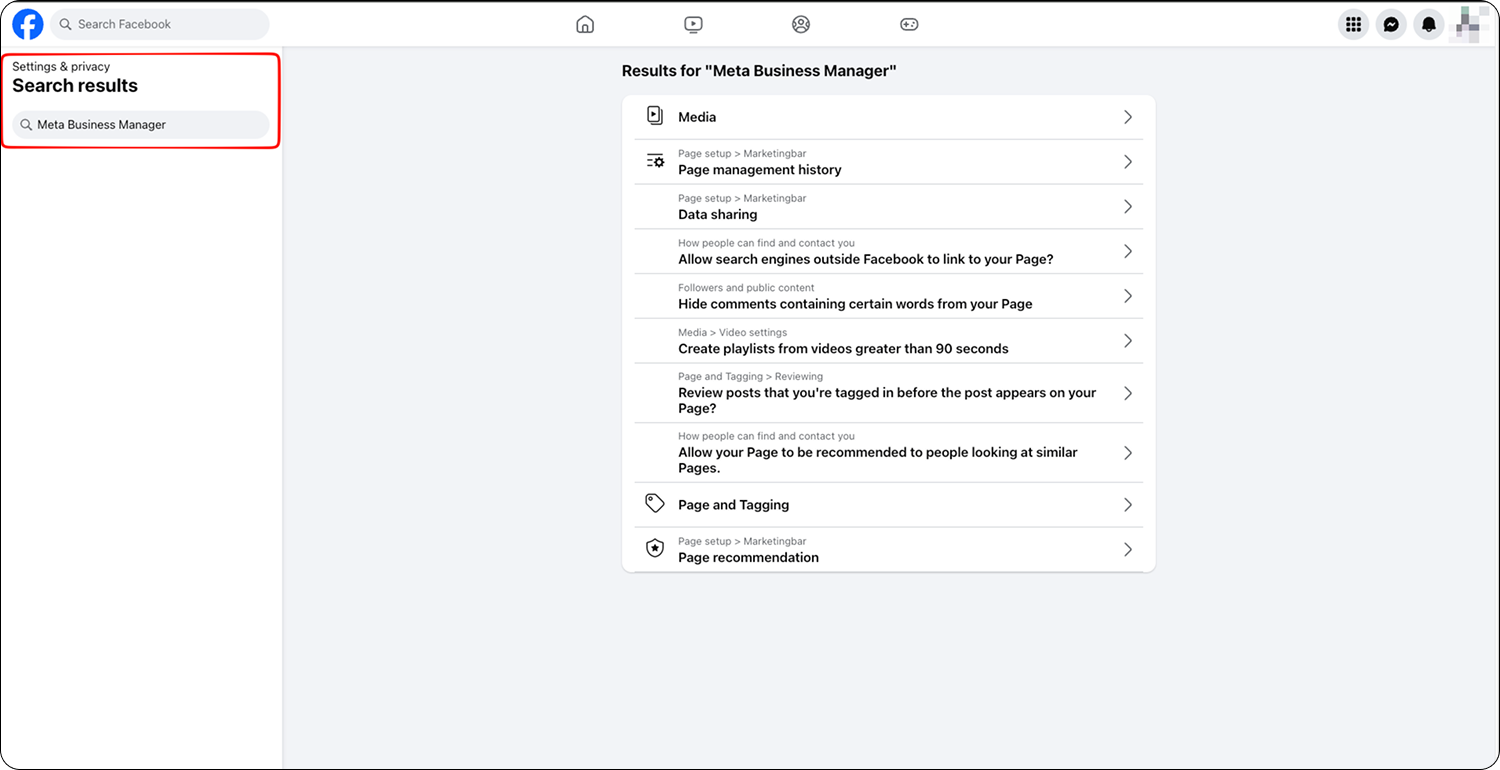This screenshot has width=1500, height=770.
Task: Open the Media search result
Action: [x=889, y=117]
